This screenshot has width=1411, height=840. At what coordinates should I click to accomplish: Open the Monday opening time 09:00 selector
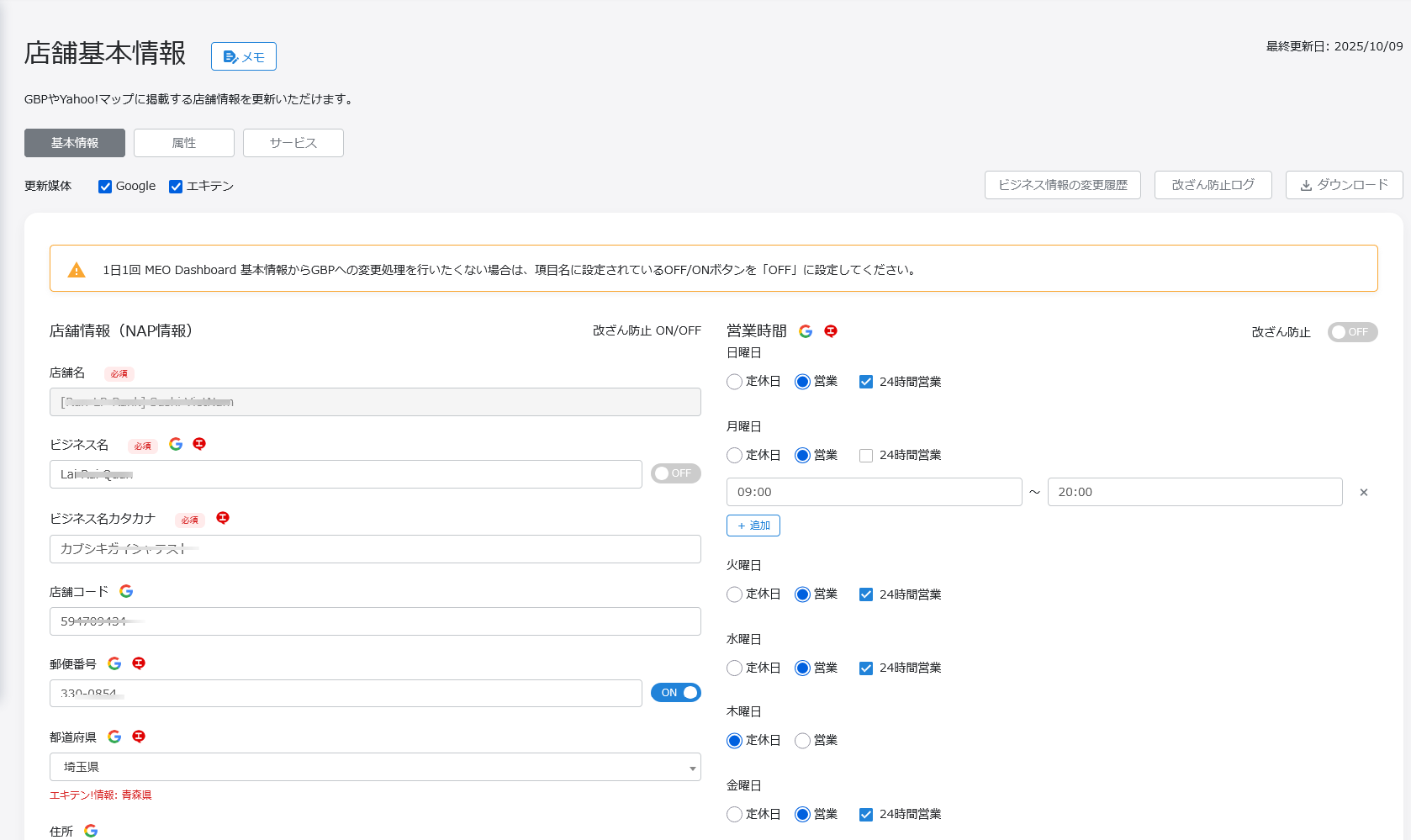pyautogui.click(x=874, y=492)
